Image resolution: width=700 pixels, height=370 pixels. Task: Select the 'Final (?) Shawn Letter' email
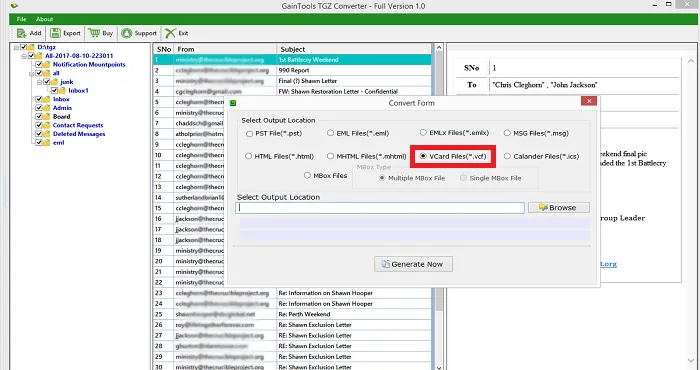click(x=293, y=81)
